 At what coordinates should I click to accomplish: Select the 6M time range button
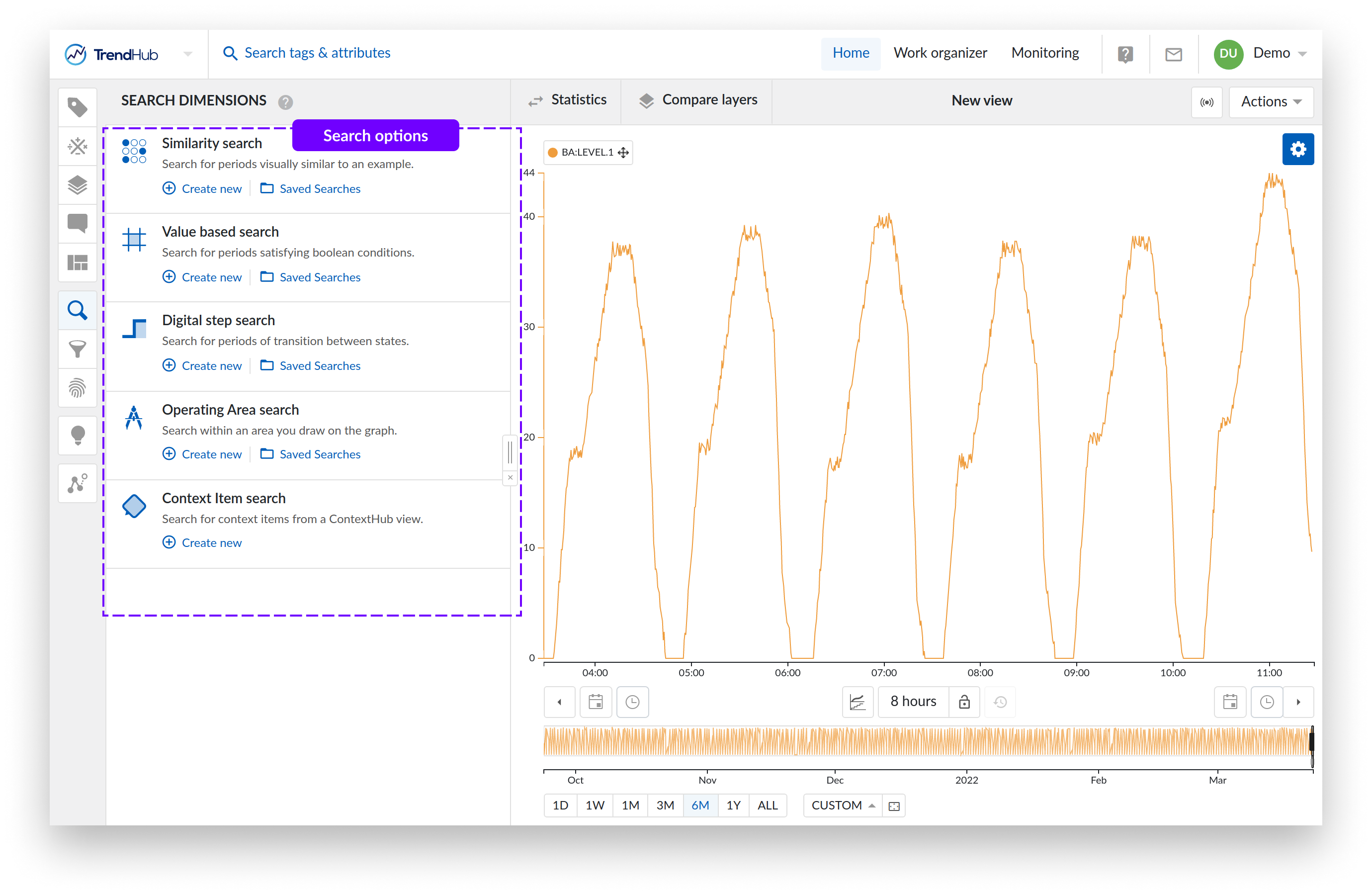coord(700,805)
